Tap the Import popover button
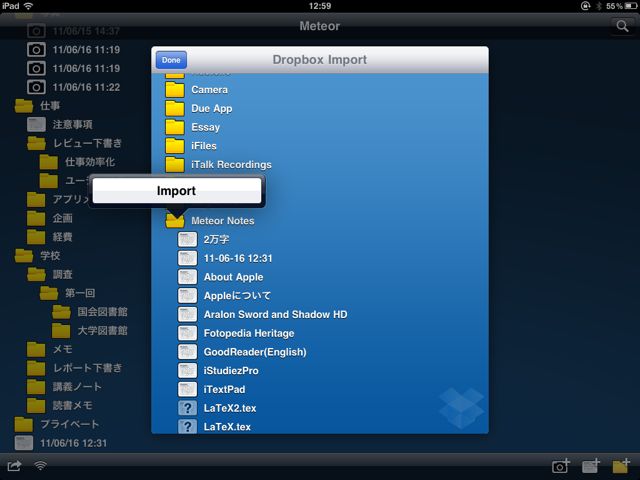Viewport: 640px width, 480px height. coord(176,191)
